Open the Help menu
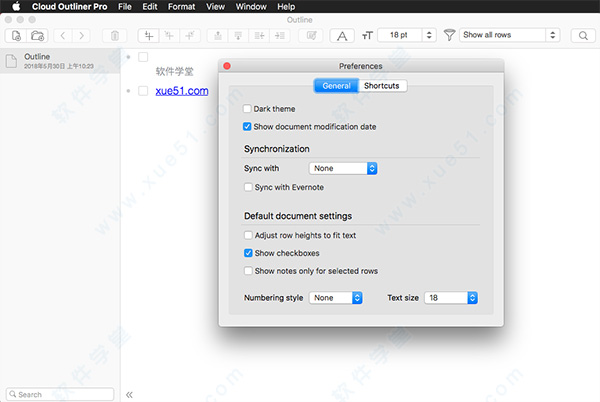 click(286, 7)
